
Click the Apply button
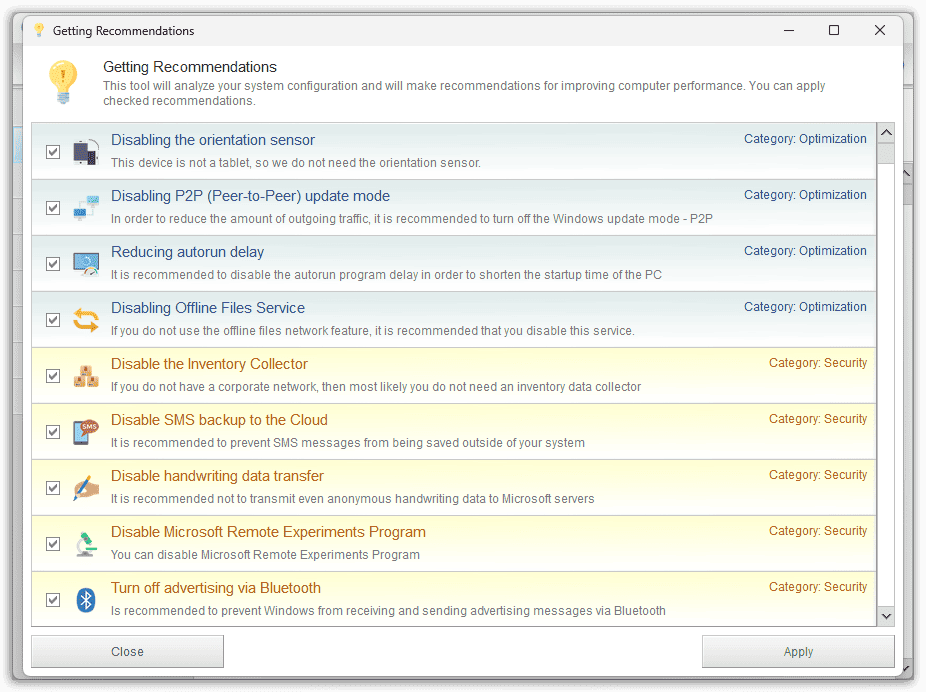[x=798, y=652]
